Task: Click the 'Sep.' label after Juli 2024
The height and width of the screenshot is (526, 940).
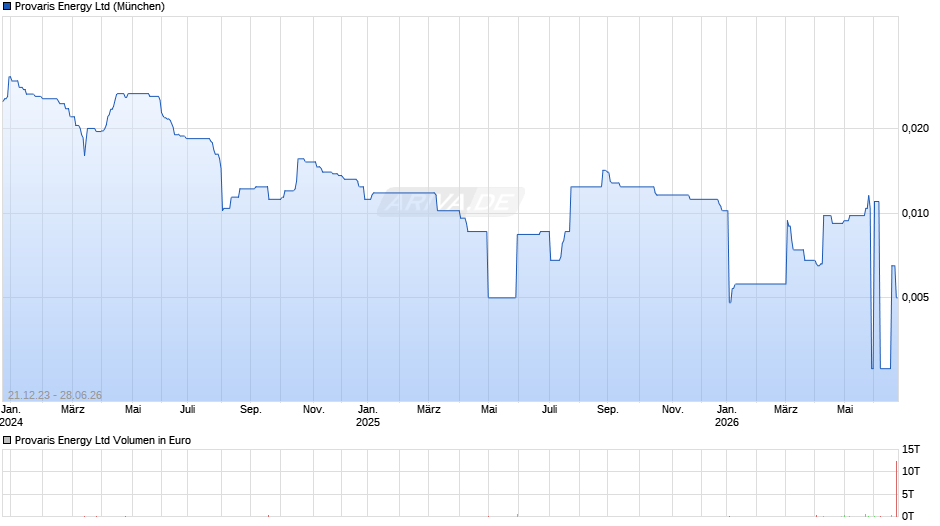Action: [251, 409]
